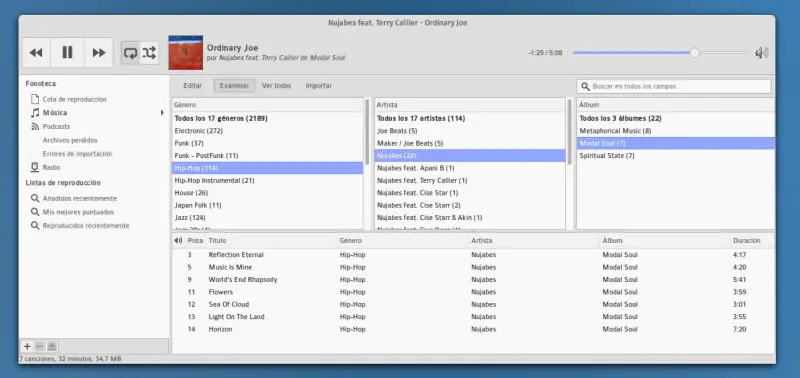The image size is (800, 378).
Task: Select artist Maker / Joe Beats (5)
Action: pos(470,143)
